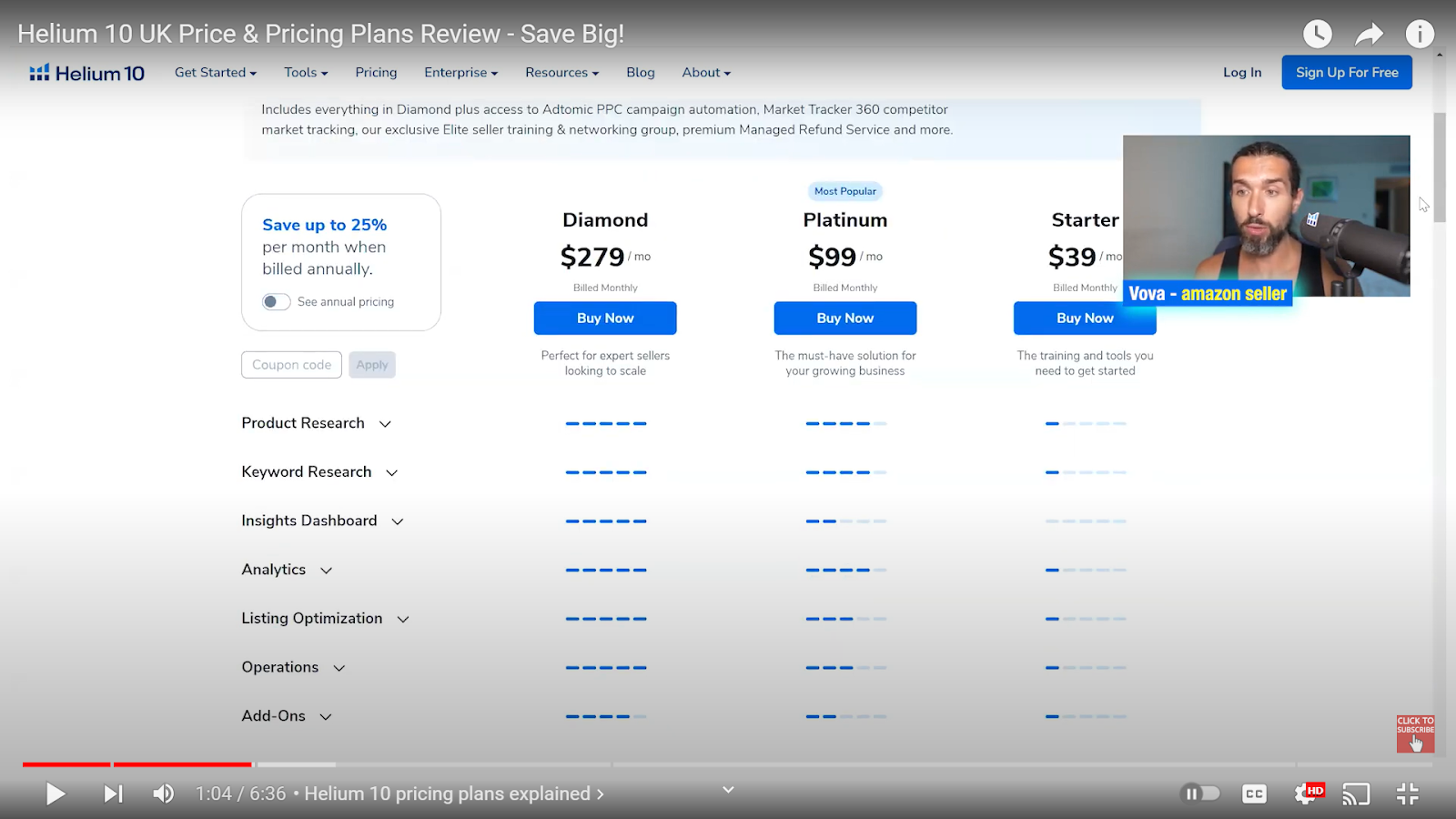Open Watch Later clock icon
The width and height of the screenshot is (1456, 819).
pos(1318,35)
